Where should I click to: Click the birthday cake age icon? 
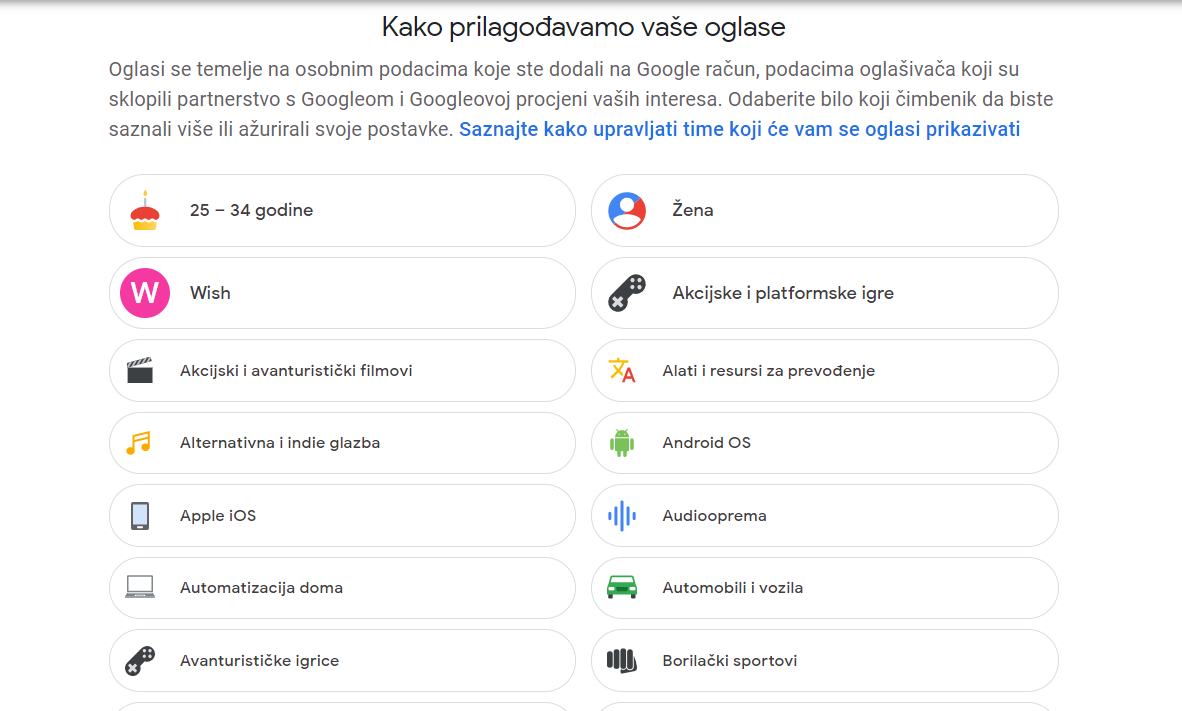[x=145, y=210]
